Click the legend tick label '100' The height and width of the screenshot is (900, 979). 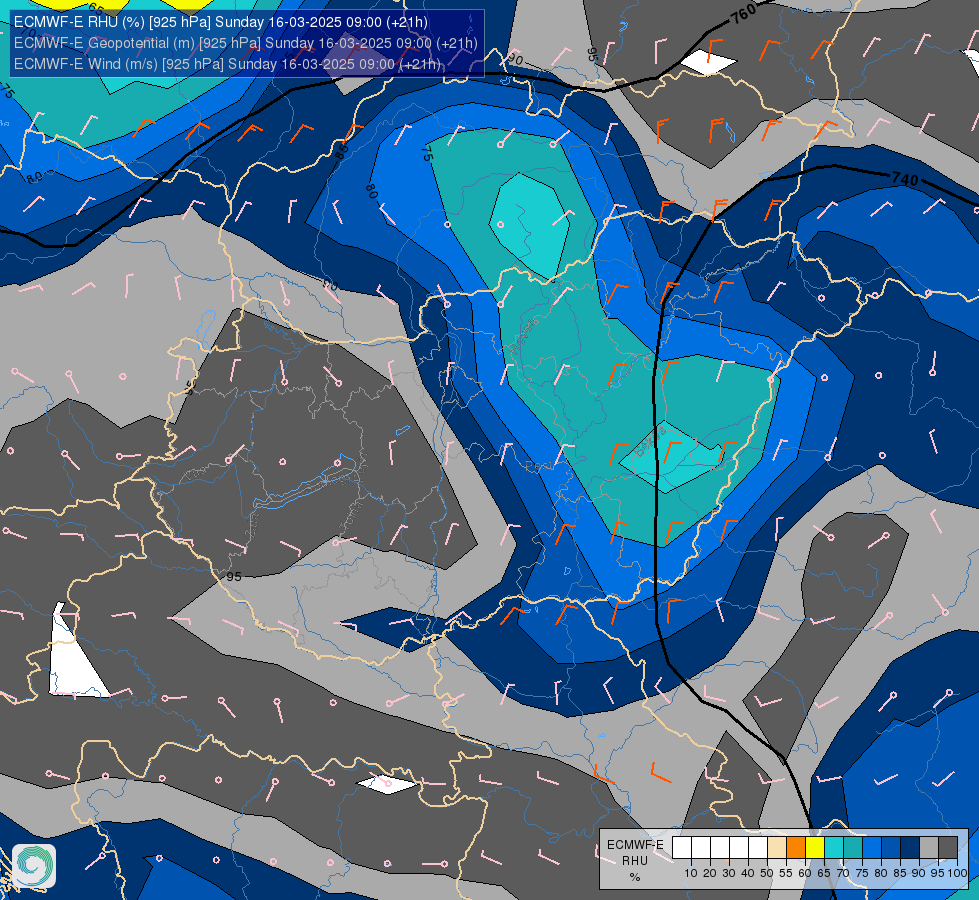958,873
